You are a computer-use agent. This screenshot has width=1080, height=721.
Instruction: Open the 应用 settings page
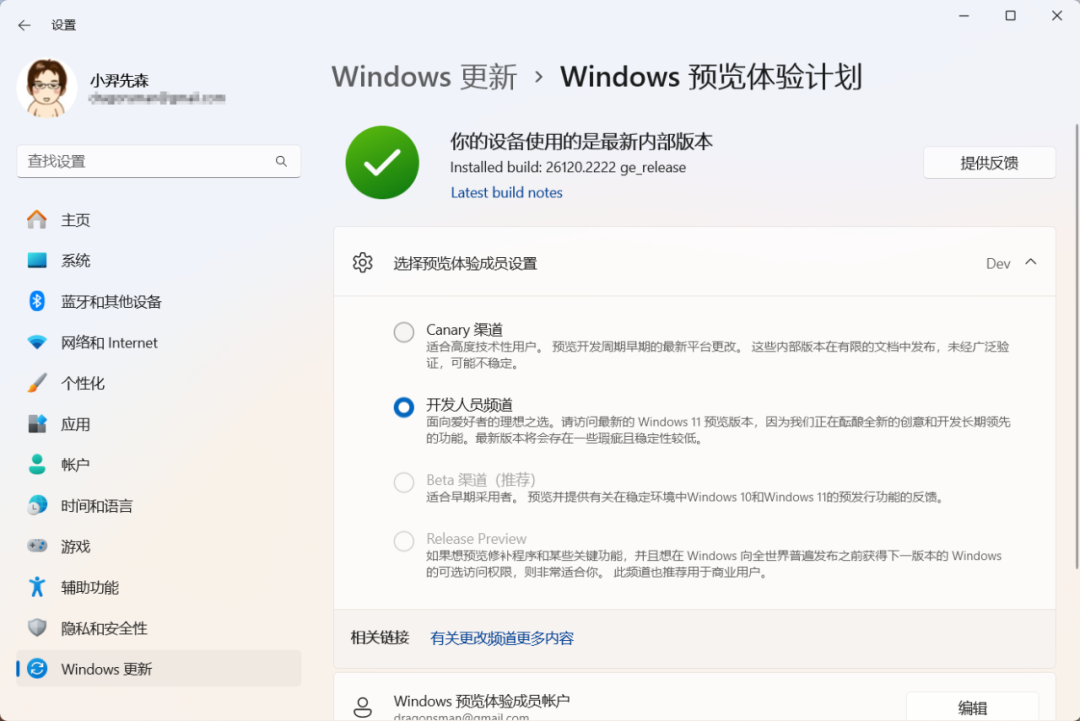pyautogui.click(x=159, y=424)
